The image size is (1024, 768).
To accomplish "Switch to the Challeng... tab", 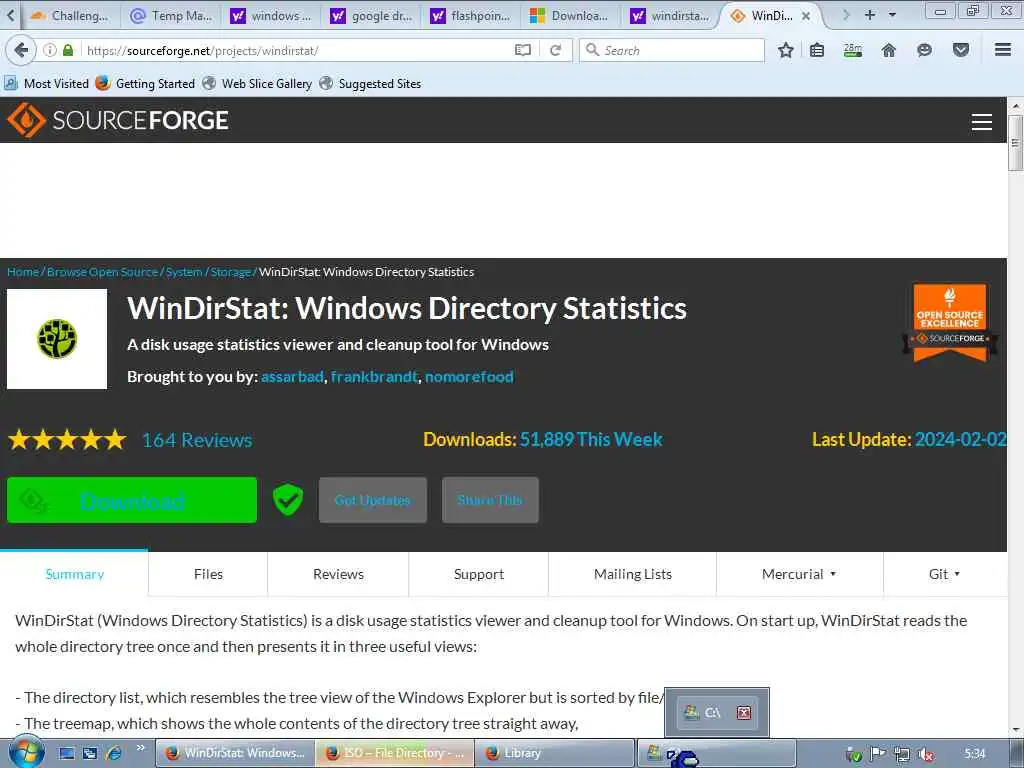I will click(69, 16).
